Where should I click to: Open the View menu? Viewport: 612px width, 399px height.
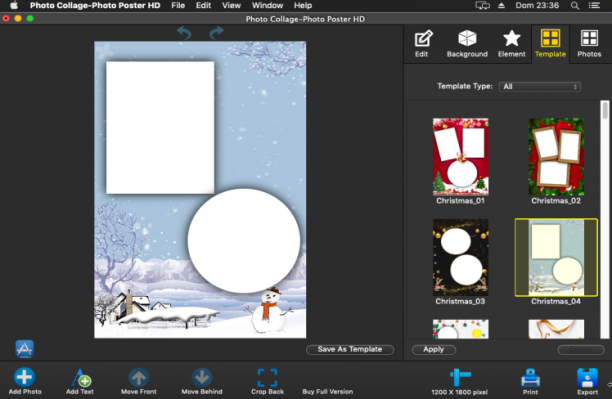tap(231, 5)
